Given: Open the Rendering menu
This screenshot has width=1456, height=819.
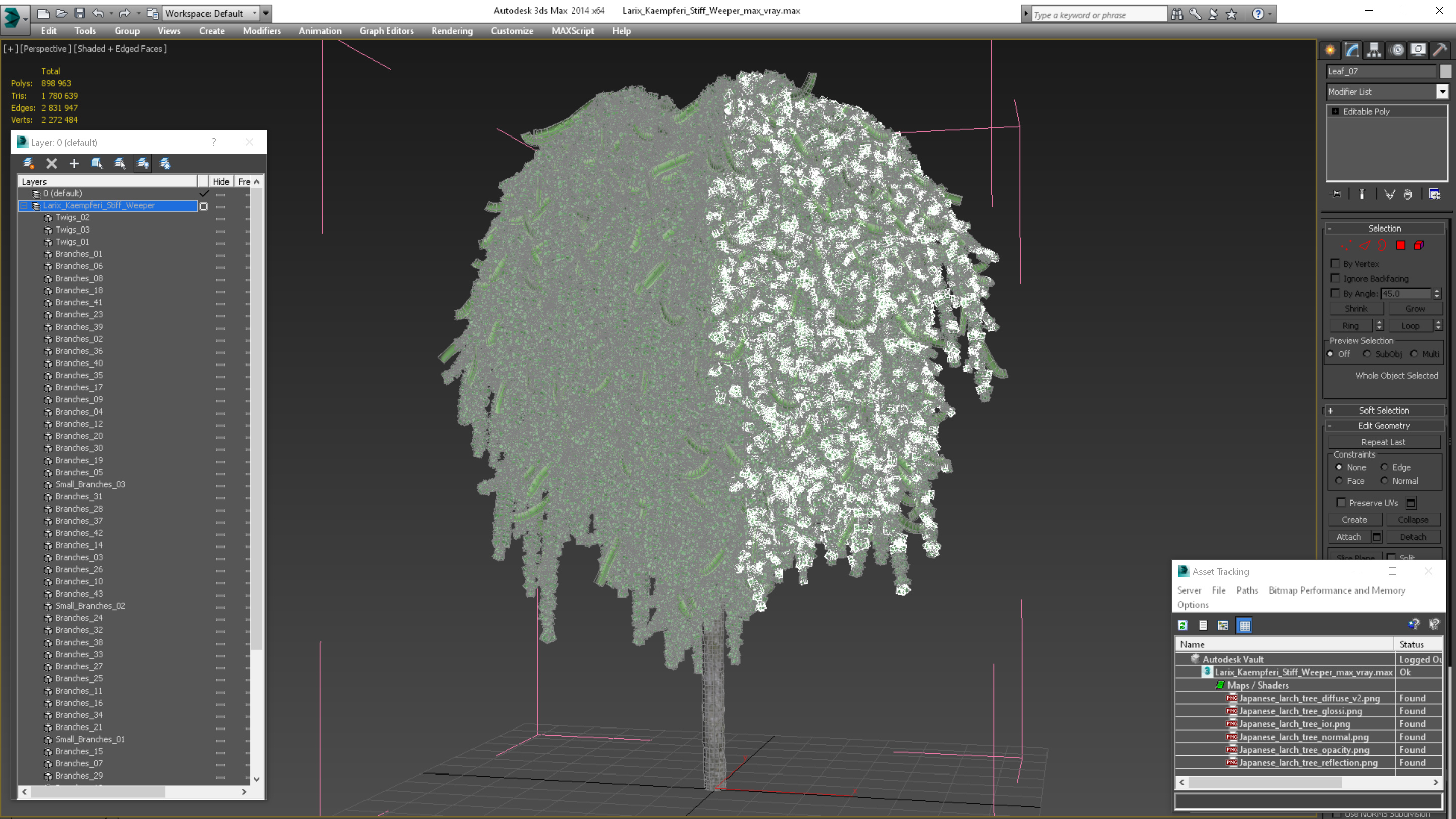Looking at the screenshot, I should pyautogui.click(x=451, y=31).
